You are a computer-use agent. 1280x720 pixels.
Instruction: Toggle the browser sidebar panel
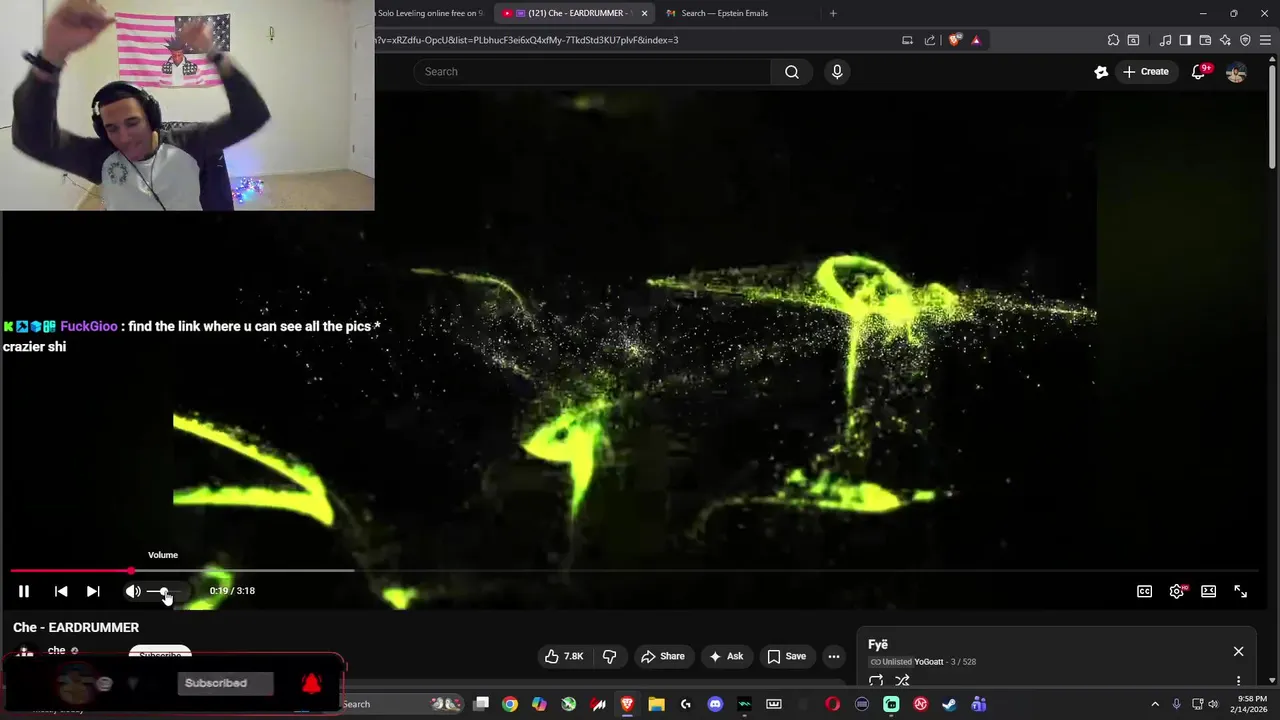(x=1185, y=40)
